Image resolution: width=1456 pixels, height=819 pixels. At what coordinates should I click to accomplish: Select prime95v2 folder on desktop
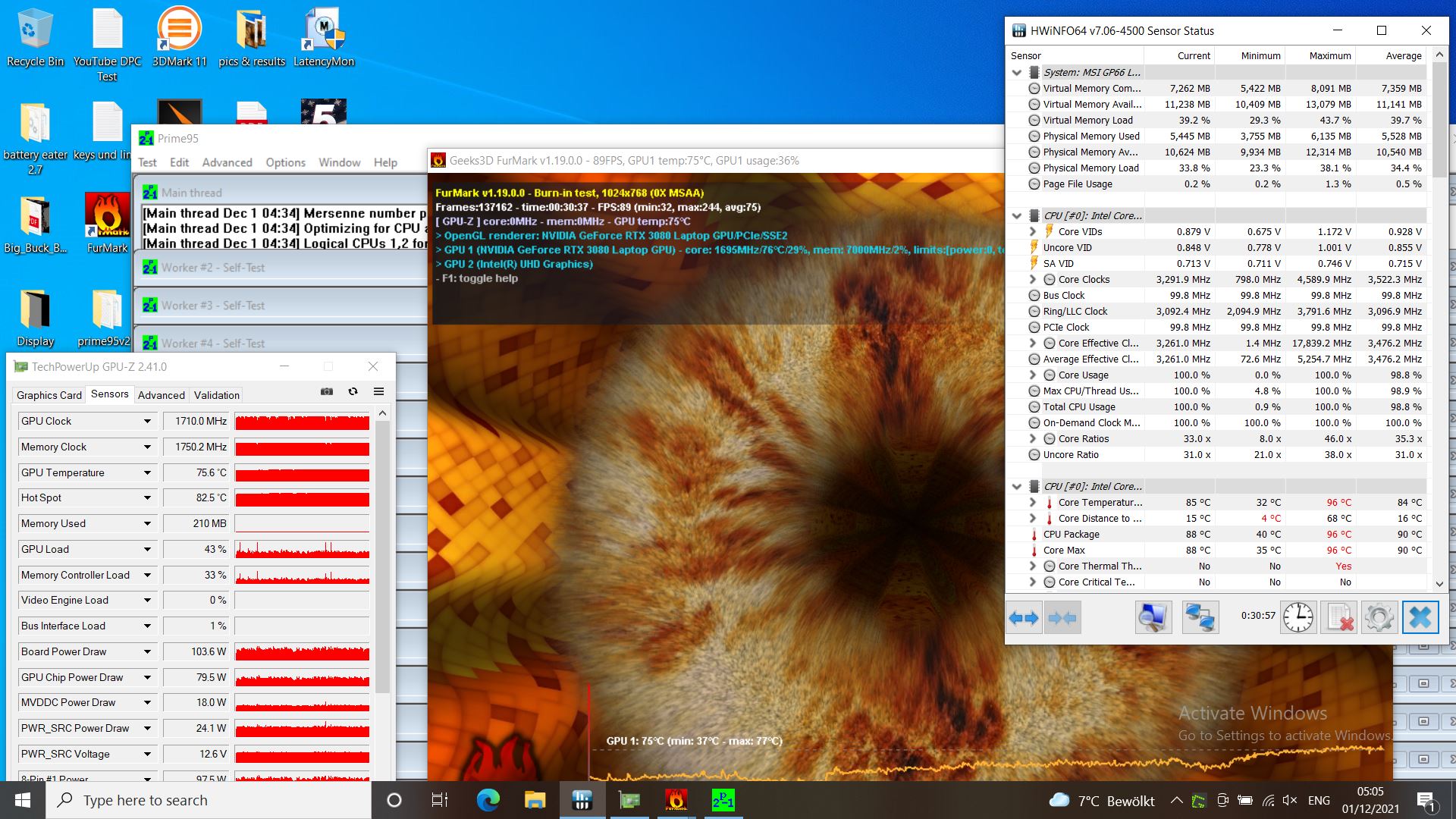click(x=104, y=317)
